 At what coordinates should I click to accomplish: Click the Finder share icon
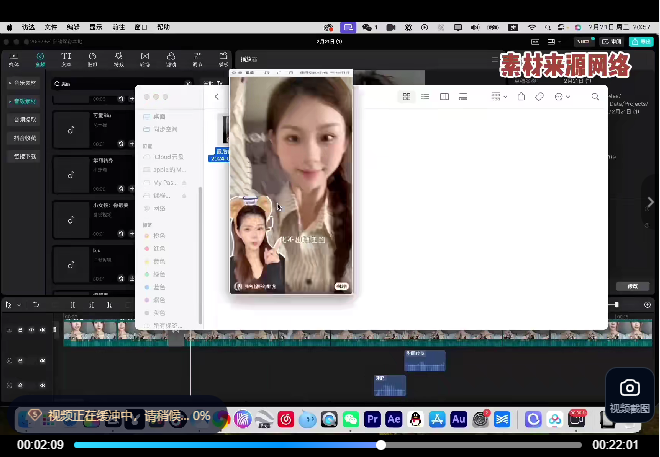coord(521,97)
